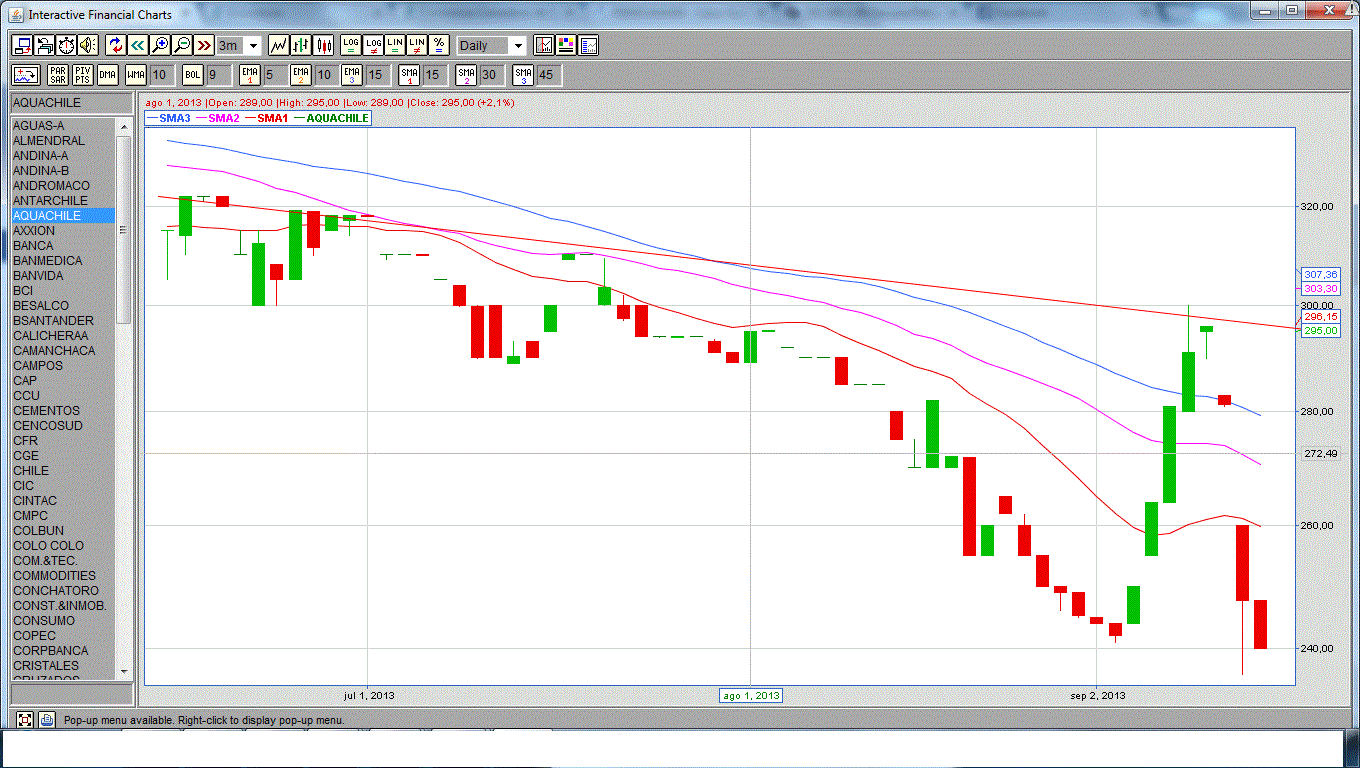Viewport: 1360px width, 768px height.
Task: Toggle the LIN not-equal scale button
Action: pyautogui.click(x=417, y=45)
